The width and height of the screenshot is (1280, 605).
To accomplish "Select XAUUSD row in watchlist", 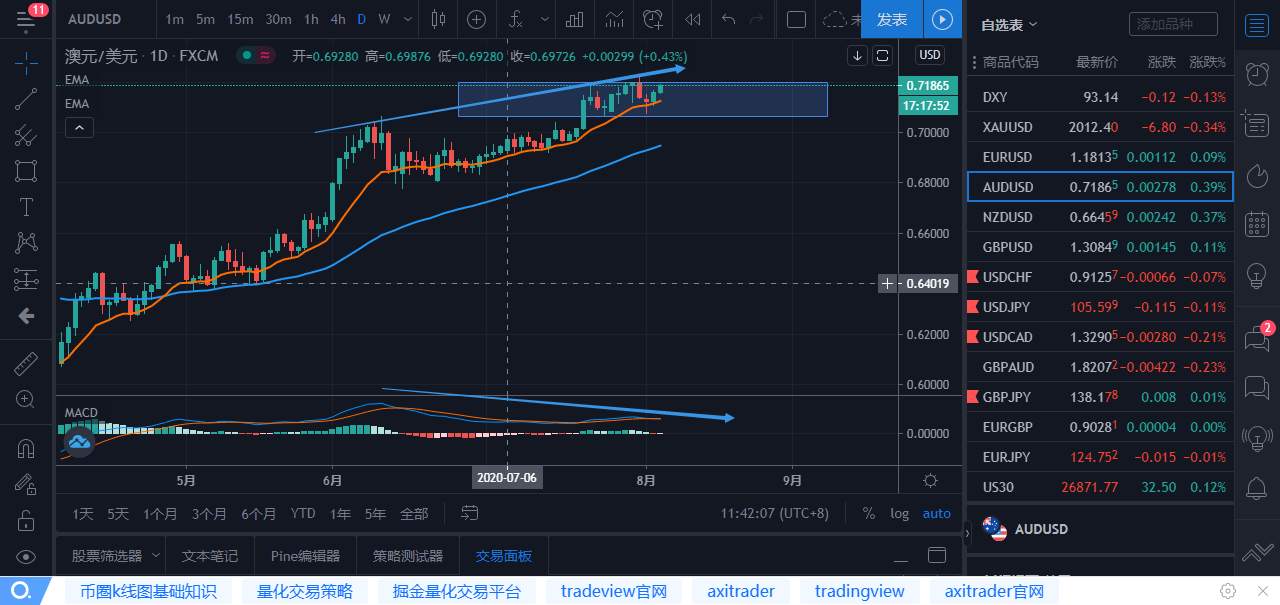I will (x=1100, y=127).
